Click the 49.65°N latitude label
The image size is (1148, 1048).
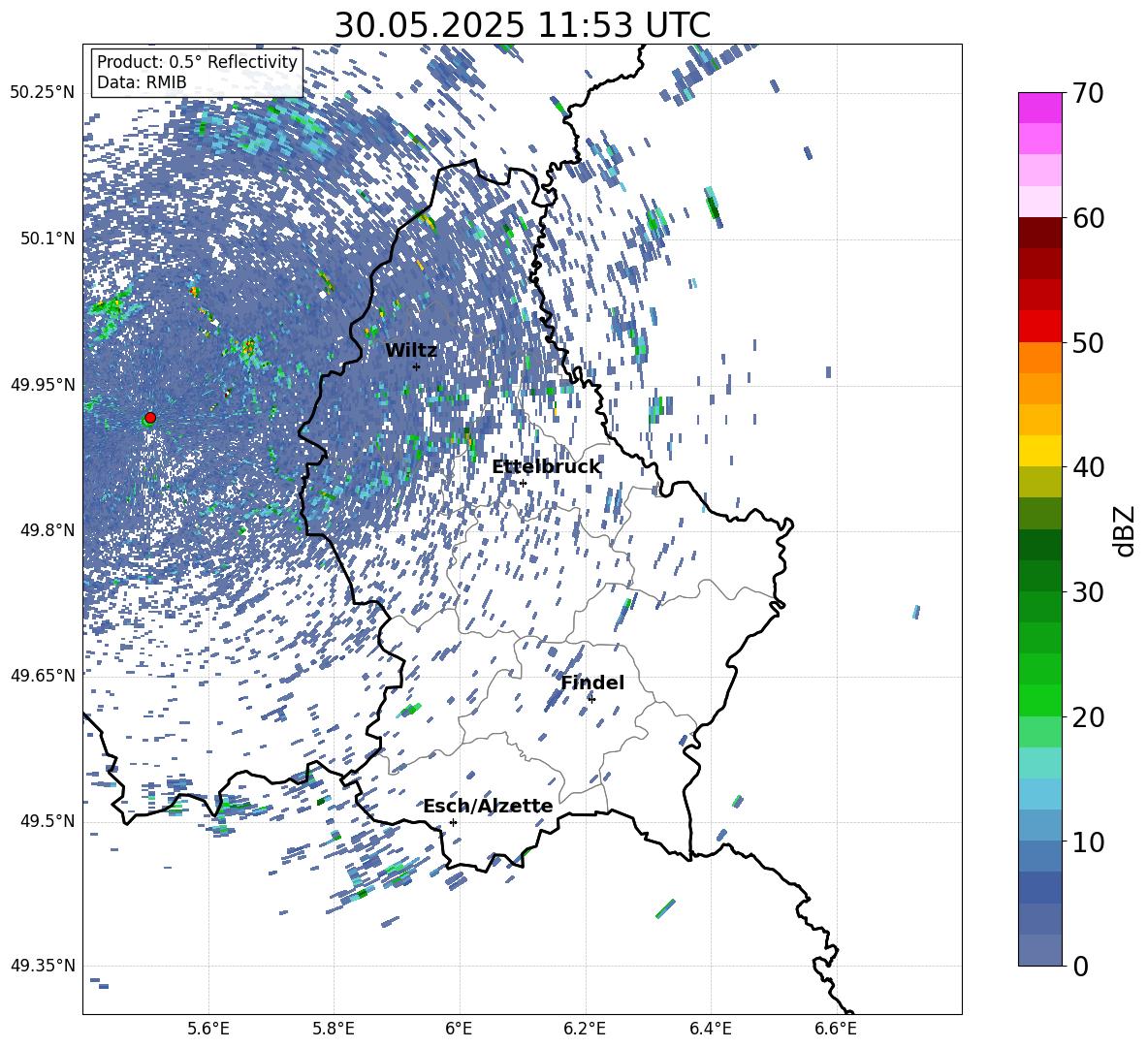coord(43,676)
